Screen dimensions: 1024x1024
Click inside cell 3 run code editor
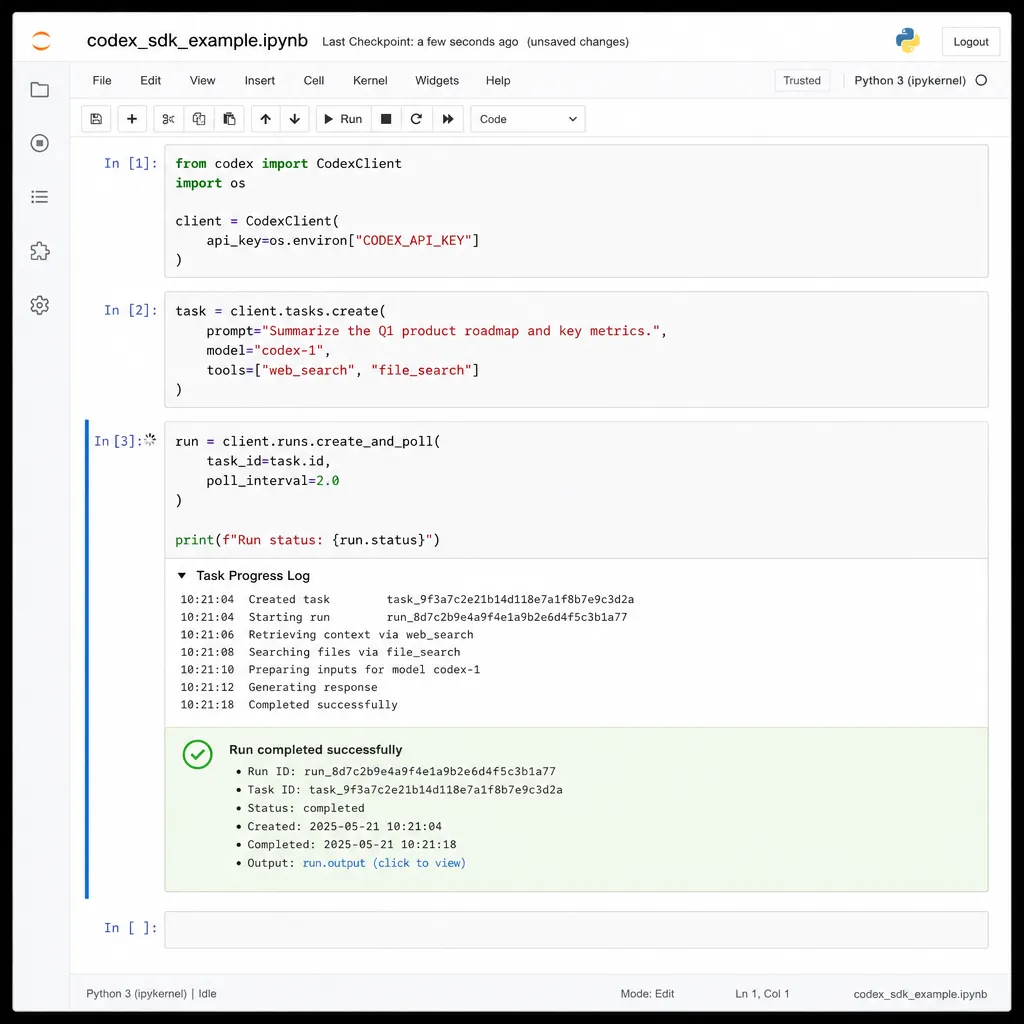[576, 490]
